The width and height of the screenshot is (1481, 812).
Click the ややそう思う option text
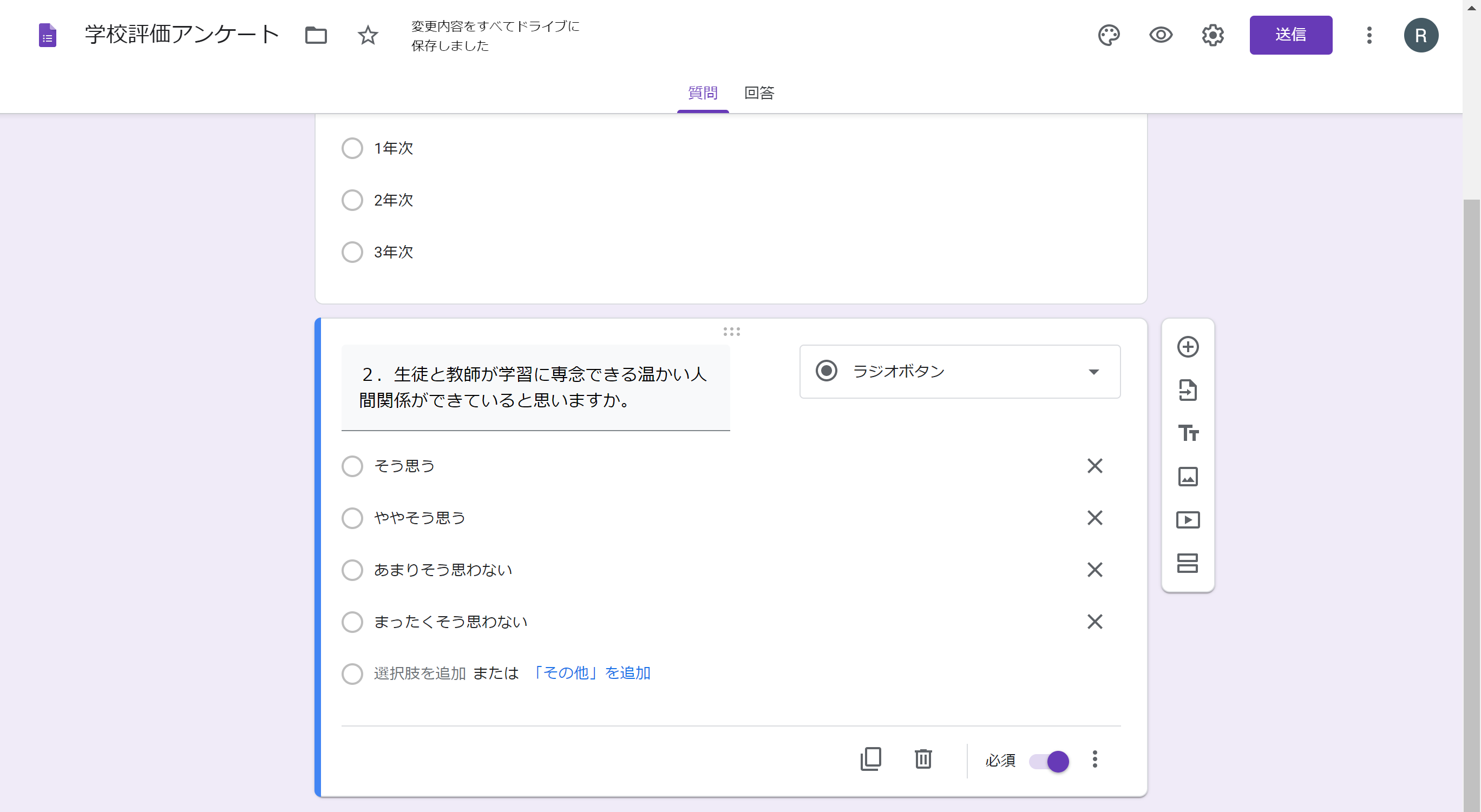coord(420,518)
